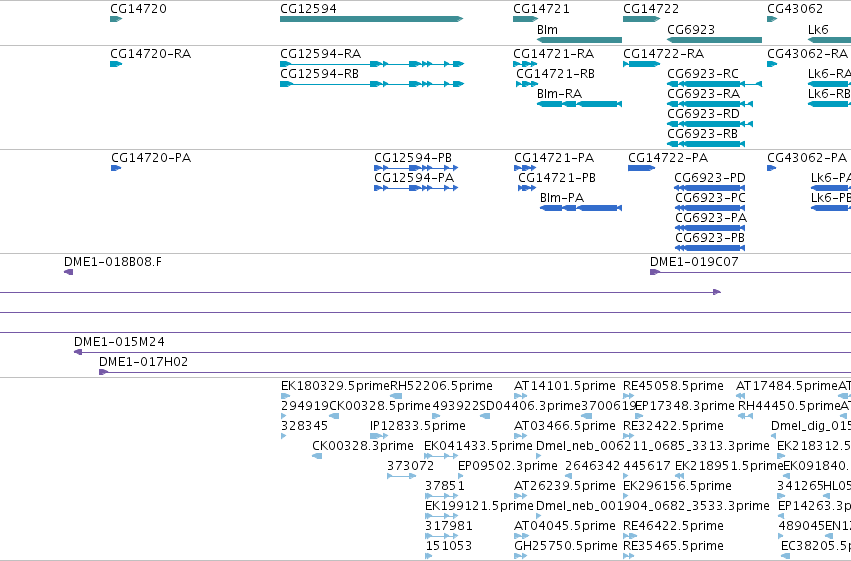The width and height of the screenshot is (851, 561).
Task: Open EST EP09502.3prime
Action: (461, 476)
